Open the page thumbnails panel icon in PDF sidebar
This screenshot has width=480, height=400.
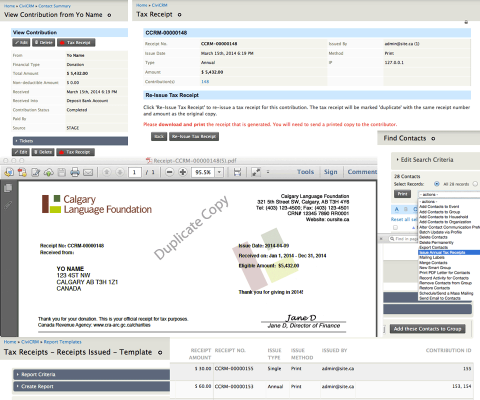click(x=8, y=188)
